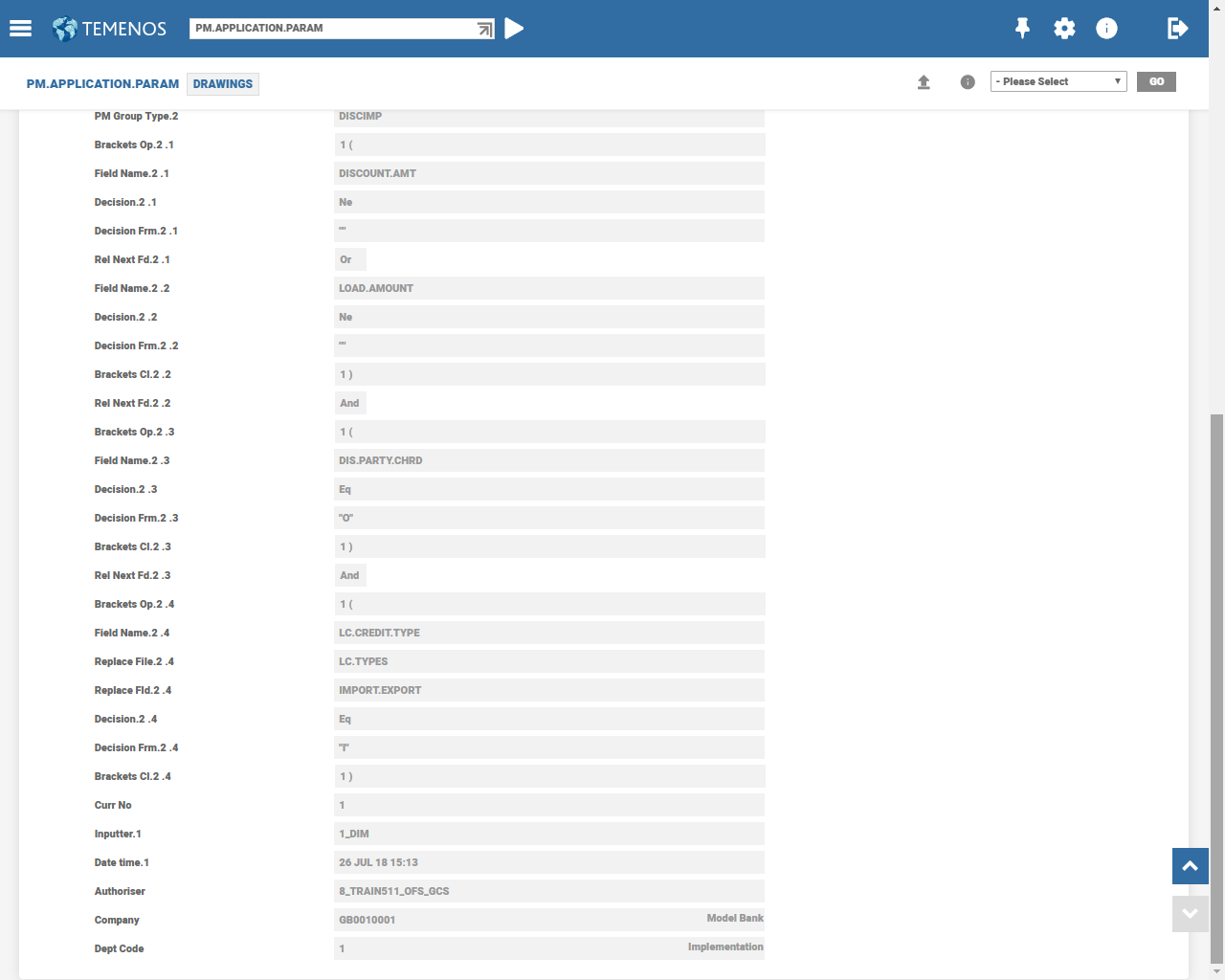Run the command with play button

(514, 29)
